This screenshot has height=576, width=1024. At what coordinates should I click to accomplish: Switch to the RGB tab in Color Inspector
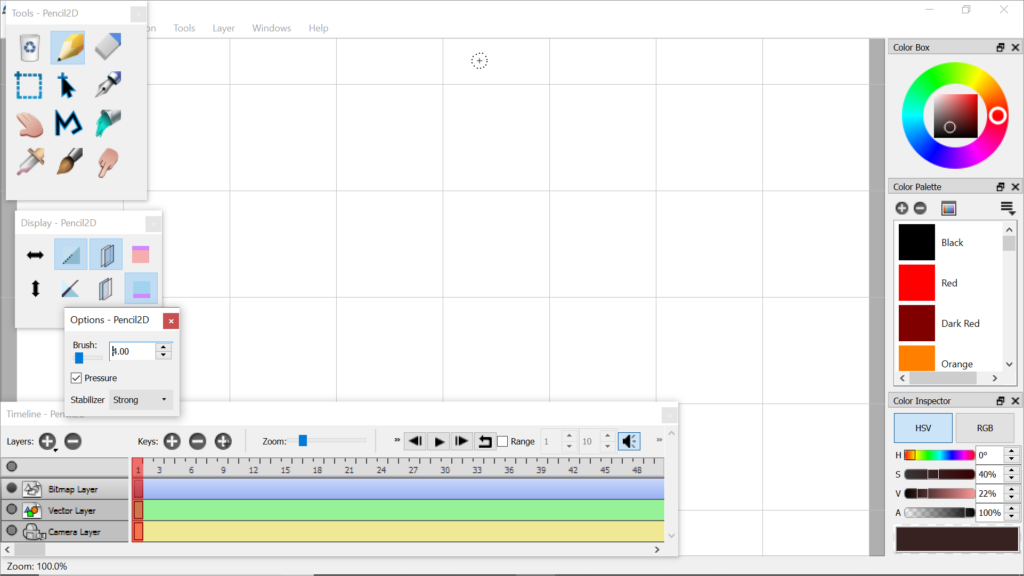point(986,427)
